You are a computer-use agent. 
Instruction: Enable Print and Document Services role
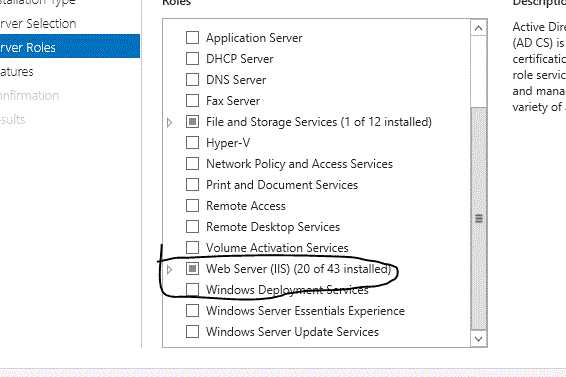[192, 185]
